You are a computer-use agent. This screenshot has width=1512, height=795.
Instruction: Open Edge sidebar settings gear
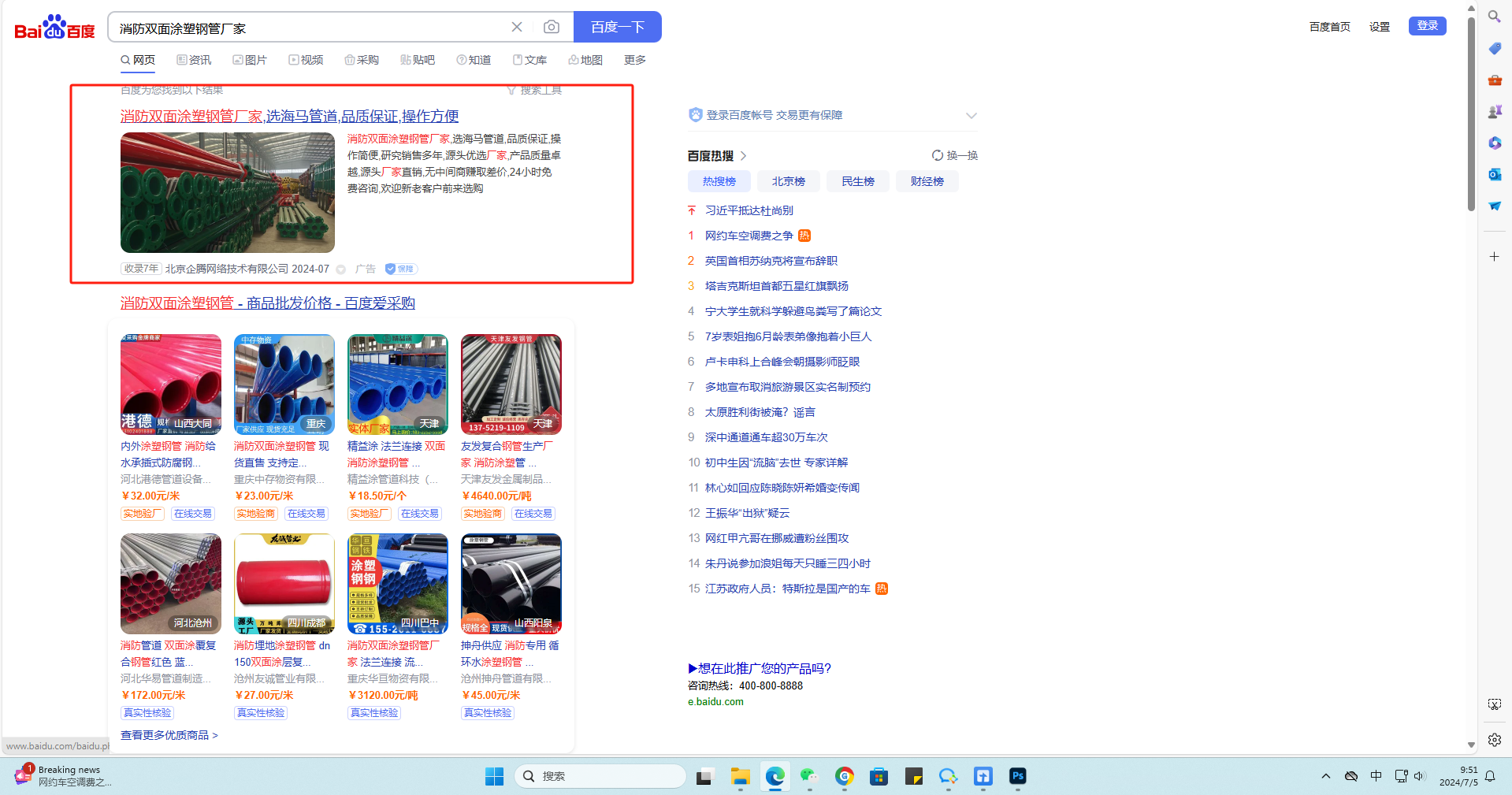coord(1494,740)
